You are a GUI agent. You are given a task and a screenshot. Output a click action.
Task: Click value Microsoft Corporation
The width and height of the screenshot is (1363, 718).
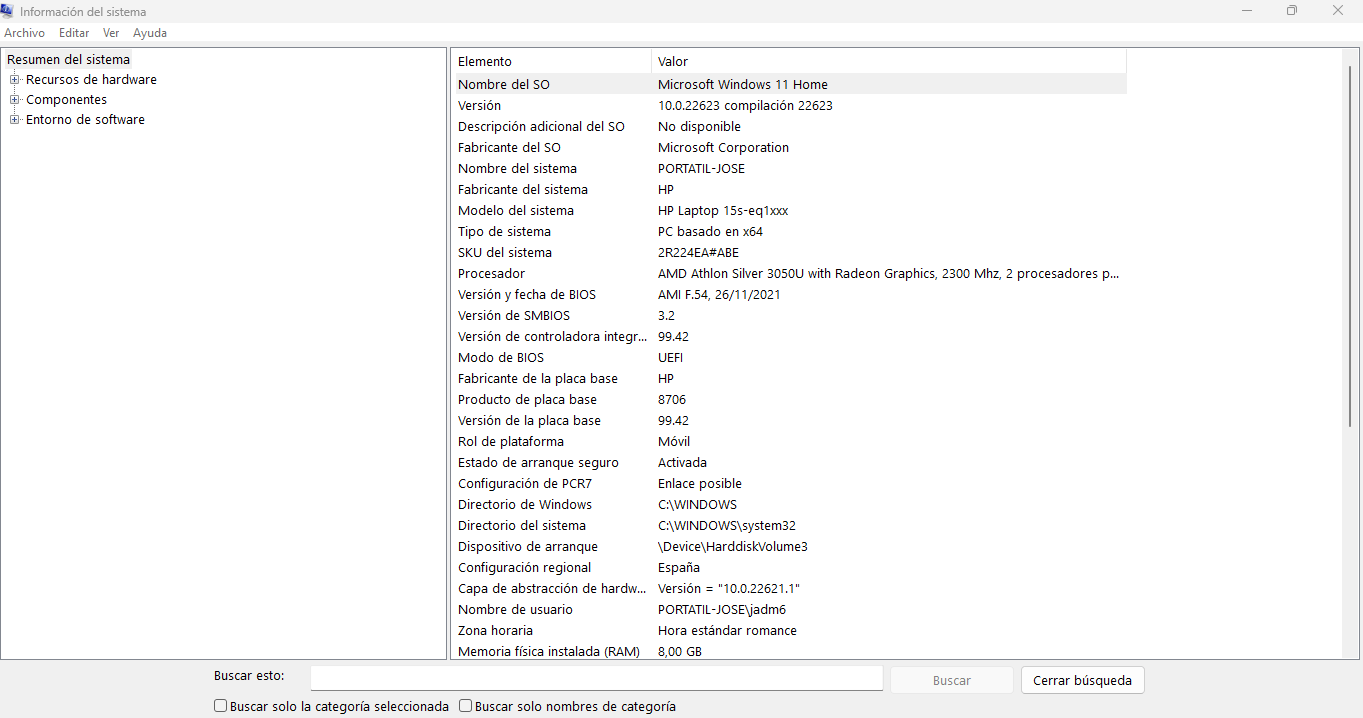[x=723, y=148]
